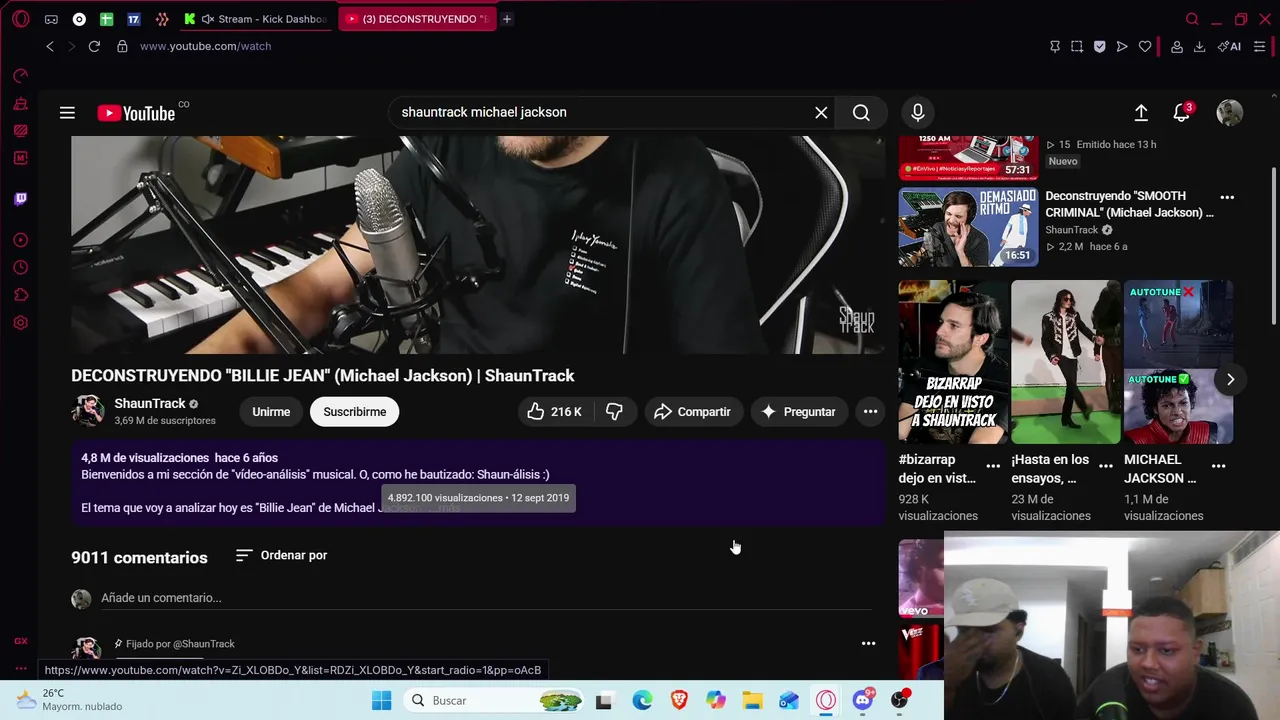1280x720 pixels.
Task: Click the address bar URL
Action: coord(205,46)
